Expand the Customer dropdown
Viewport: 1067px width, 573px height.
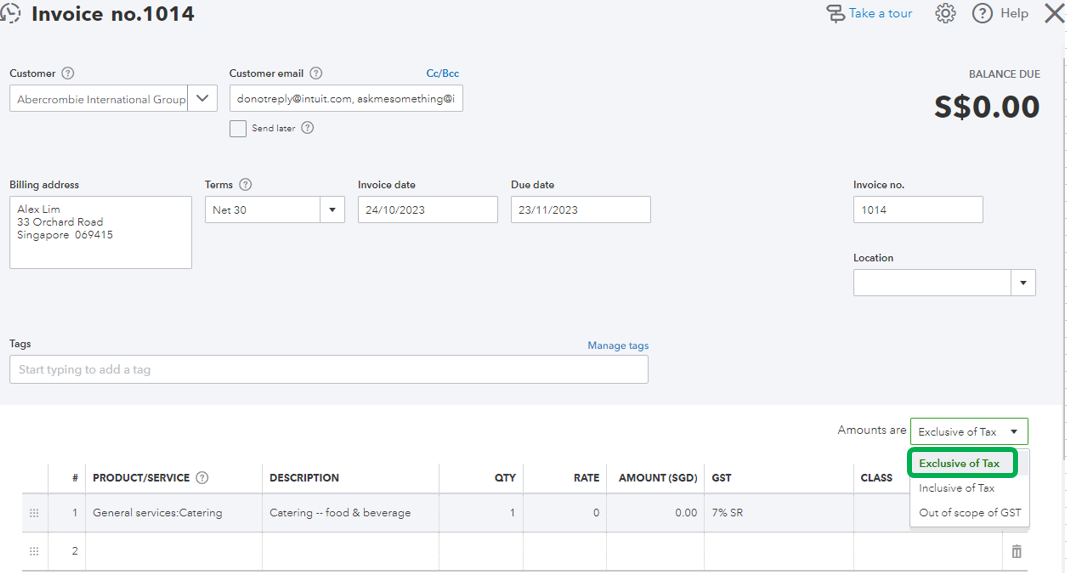(203, 99)
